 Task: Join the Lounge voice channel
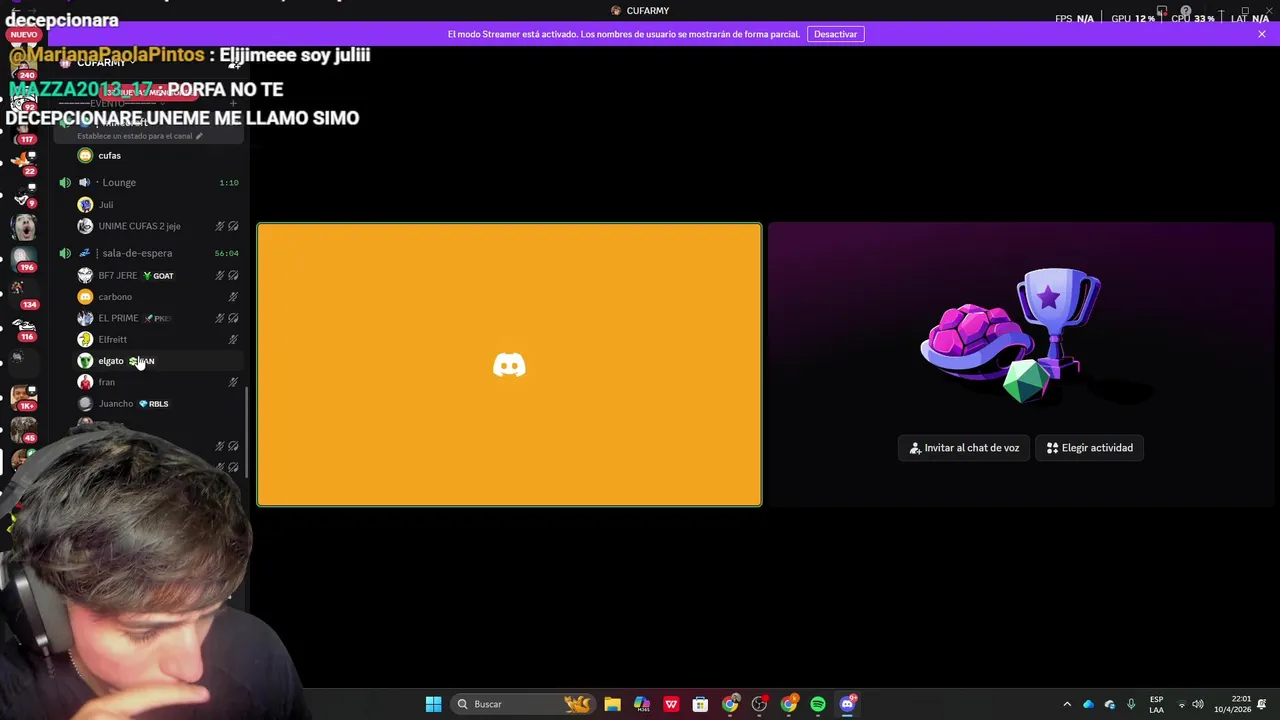click(x=150, y=182)
